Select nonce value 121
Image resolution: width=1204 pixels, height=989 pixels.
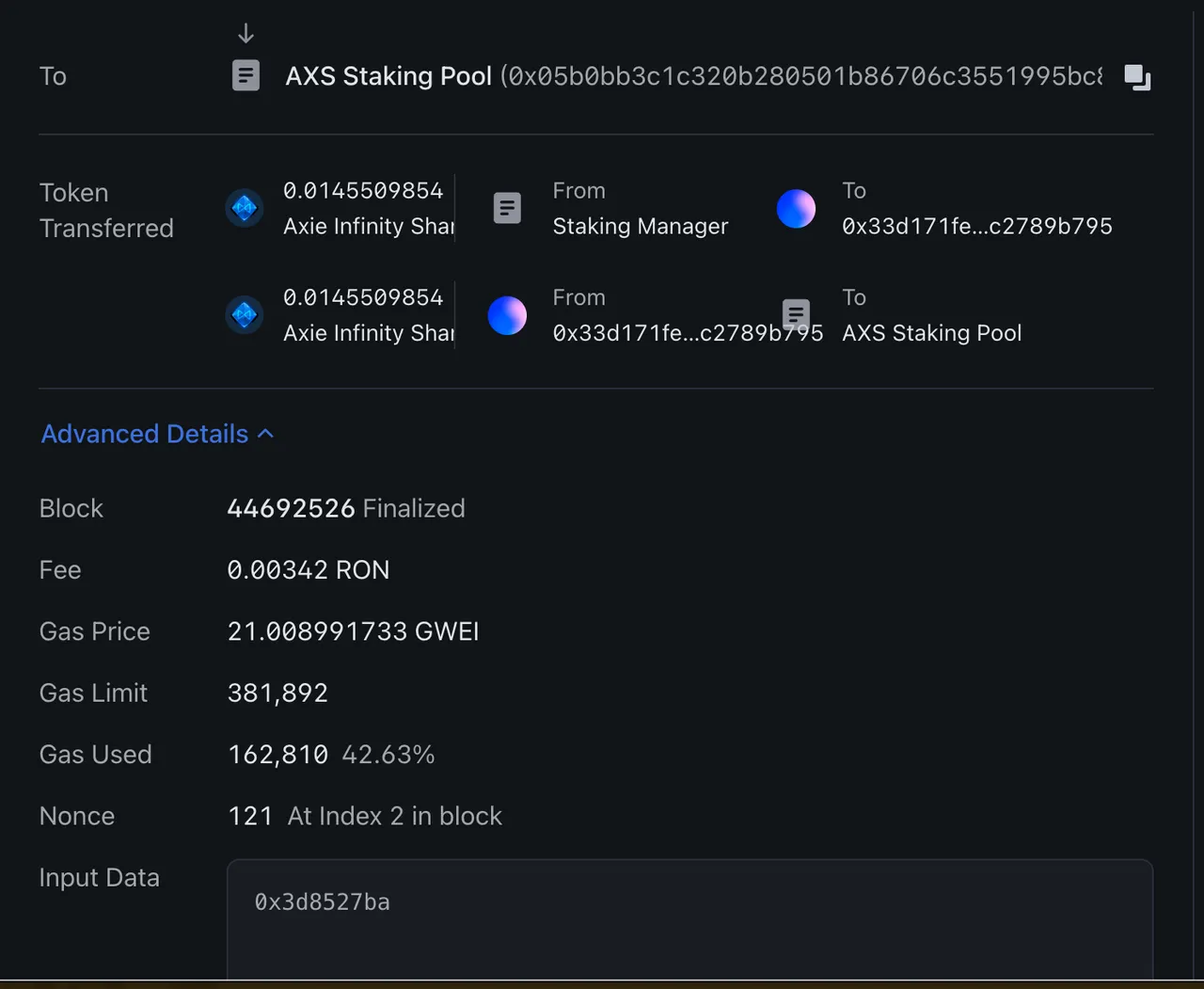tap(250, 816)
